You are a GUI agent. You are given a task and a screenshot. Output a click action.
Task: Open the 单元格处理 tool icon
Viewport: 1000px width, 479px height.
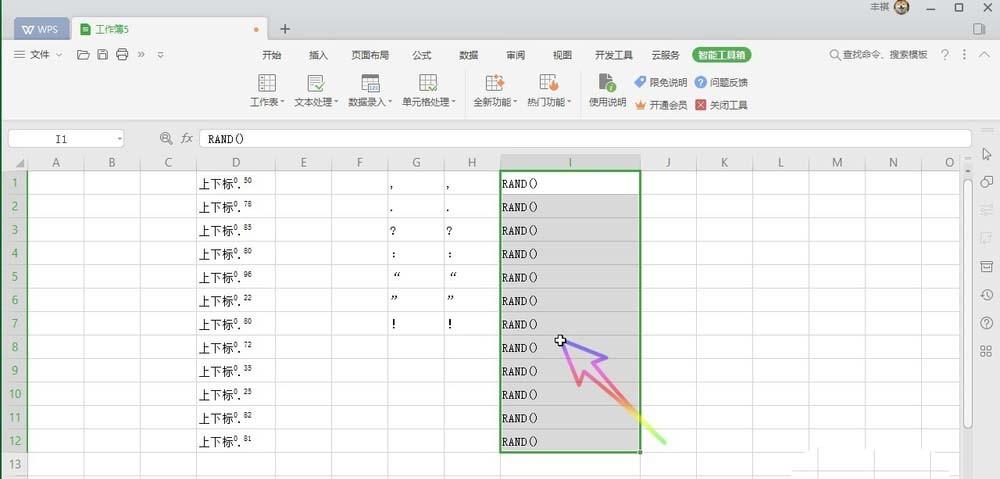point(428,83)
